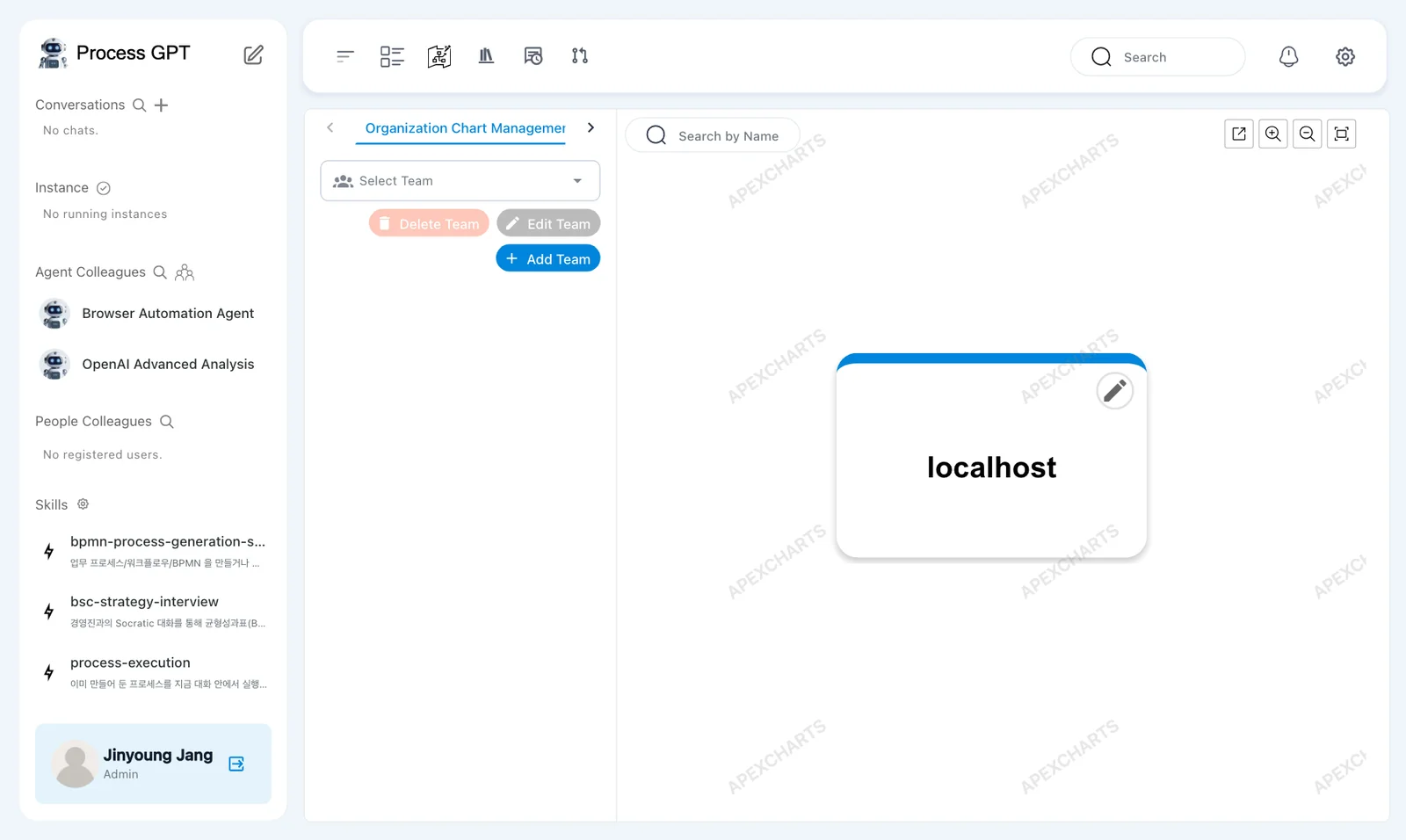Search People Colleagues with magnifier icon
This screenshot has width=1406, height=840.
tap(167, 422)
